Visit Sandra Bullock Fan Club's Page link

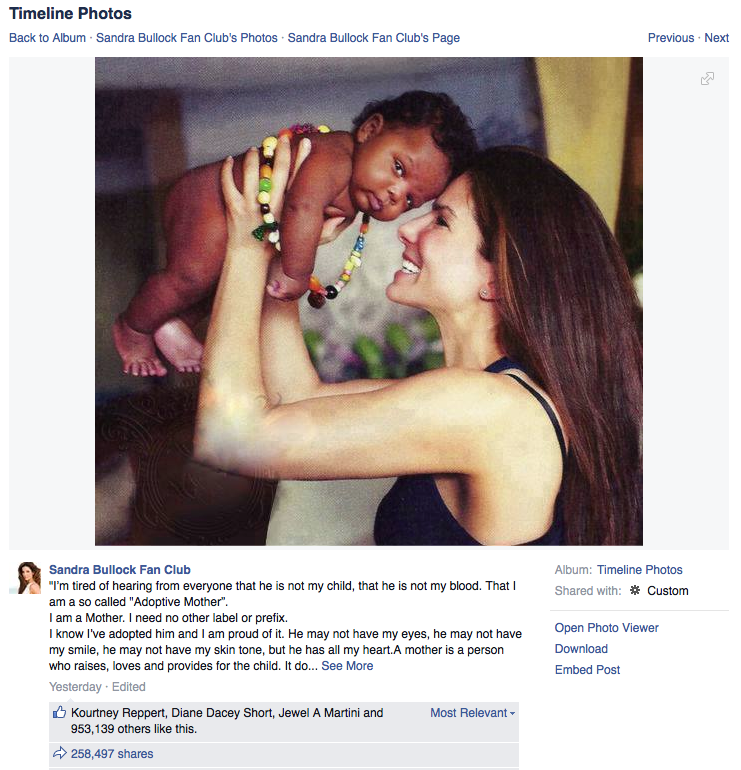[x=374, y=38]
